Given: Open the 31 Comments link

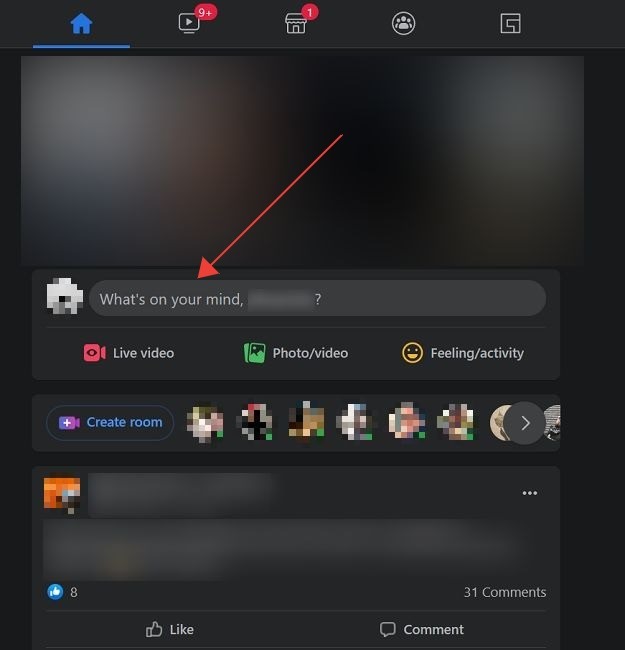Looking at the screenshot, I should [504, 592].
